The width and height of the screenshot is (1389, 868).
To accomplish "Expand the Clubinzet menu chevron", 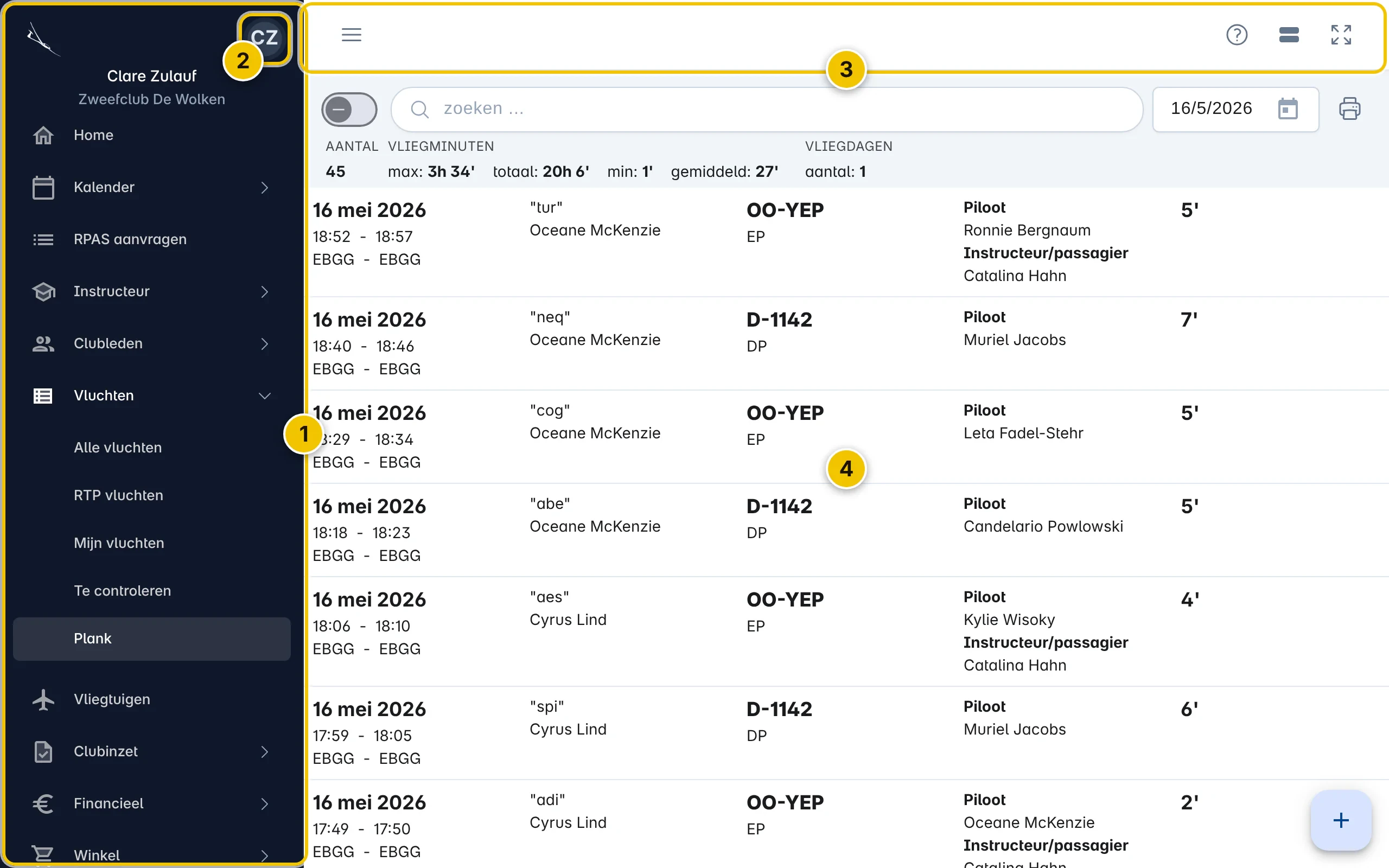I will pyautogui.click(x=265, y=751).
